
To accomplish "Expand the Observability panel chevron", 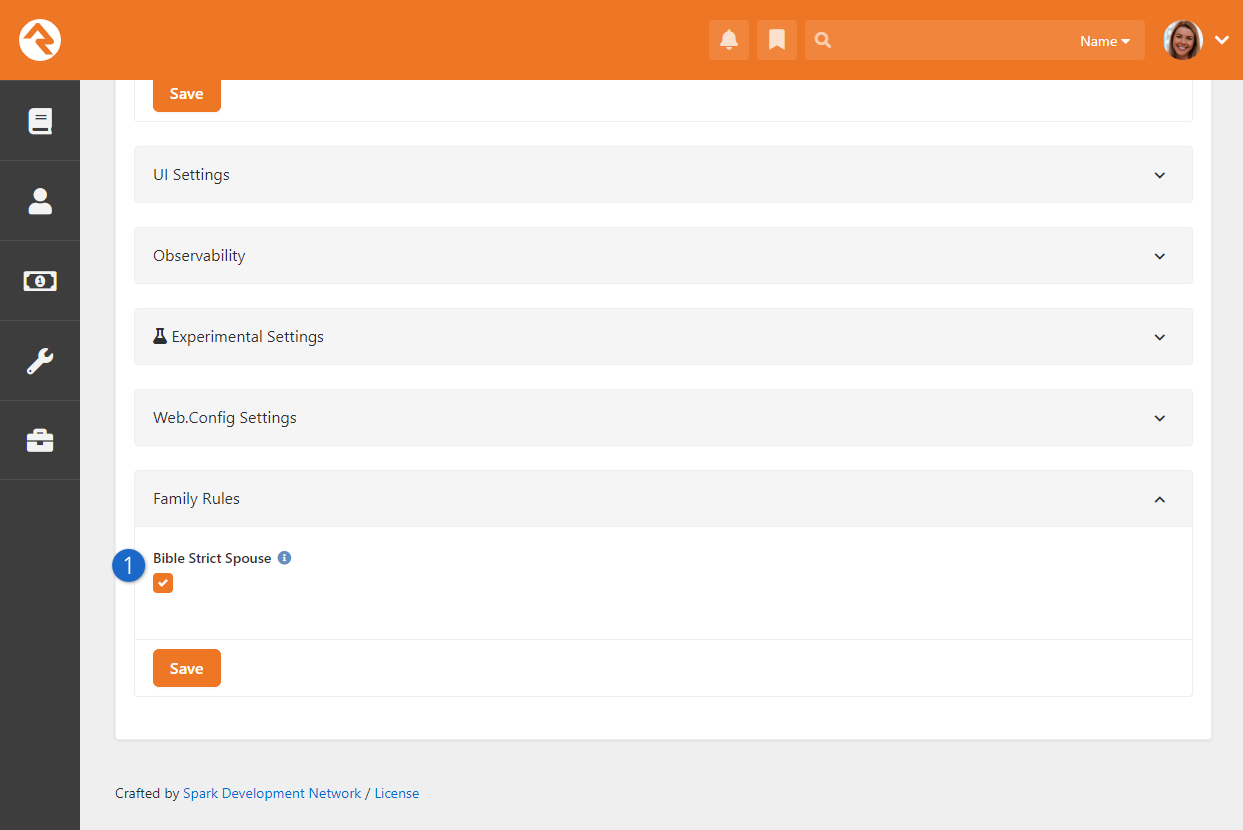I will 1160,256.
